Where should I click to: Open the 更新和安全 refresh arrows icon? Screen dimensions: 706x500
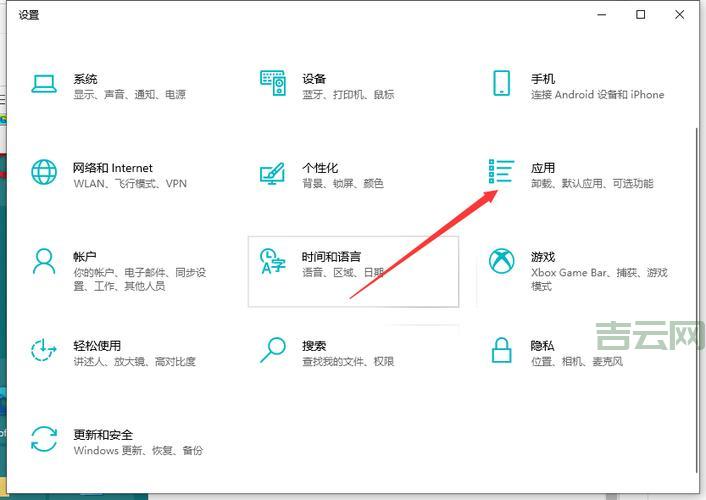point(44,439)
